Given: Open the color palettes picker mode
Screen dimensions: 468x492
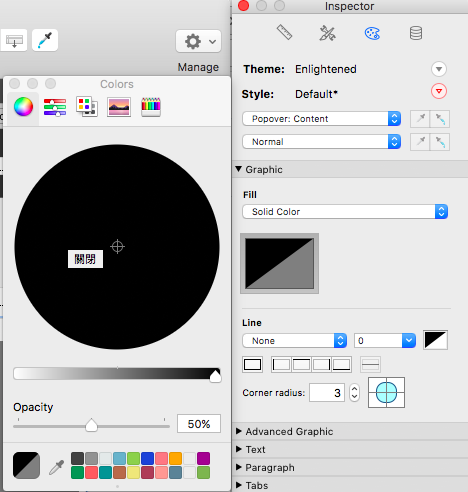Looking at the screenshot, I should click(x=87, y=107).
